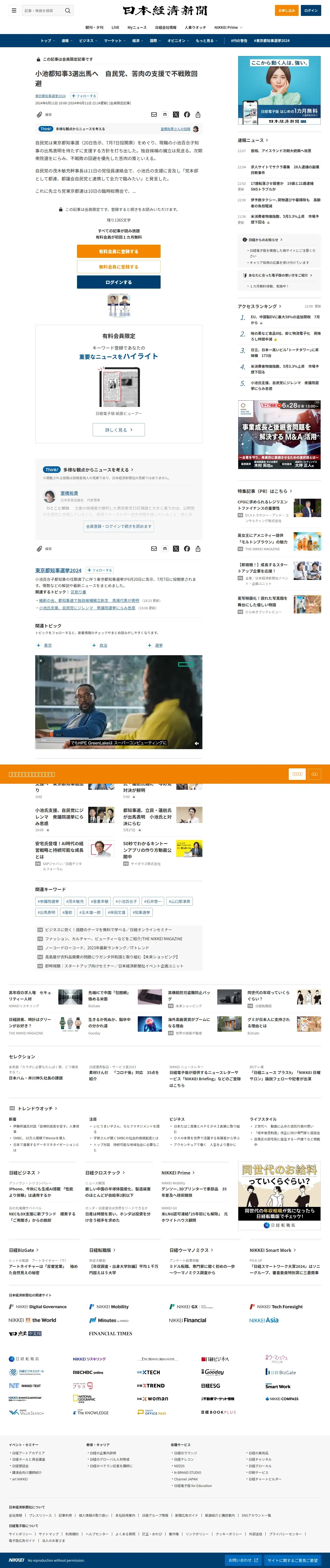Open 日経電子版 紙面ビューアー thumbnail
330x1568 pixels.
coord(119,387)
